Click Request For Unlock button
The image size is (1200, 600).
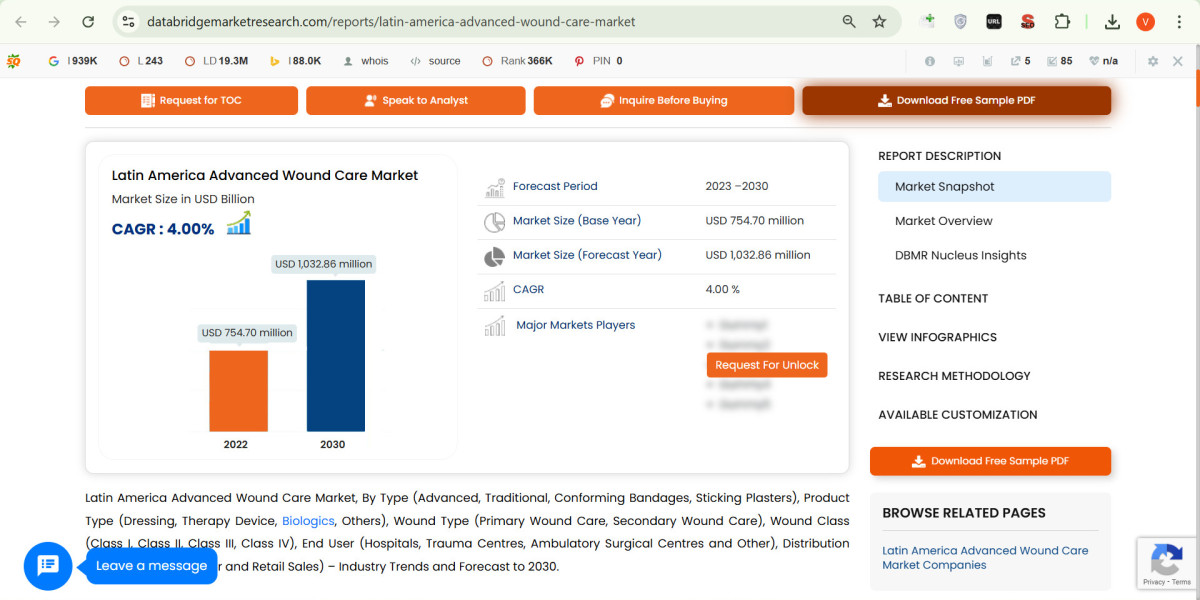767,365
